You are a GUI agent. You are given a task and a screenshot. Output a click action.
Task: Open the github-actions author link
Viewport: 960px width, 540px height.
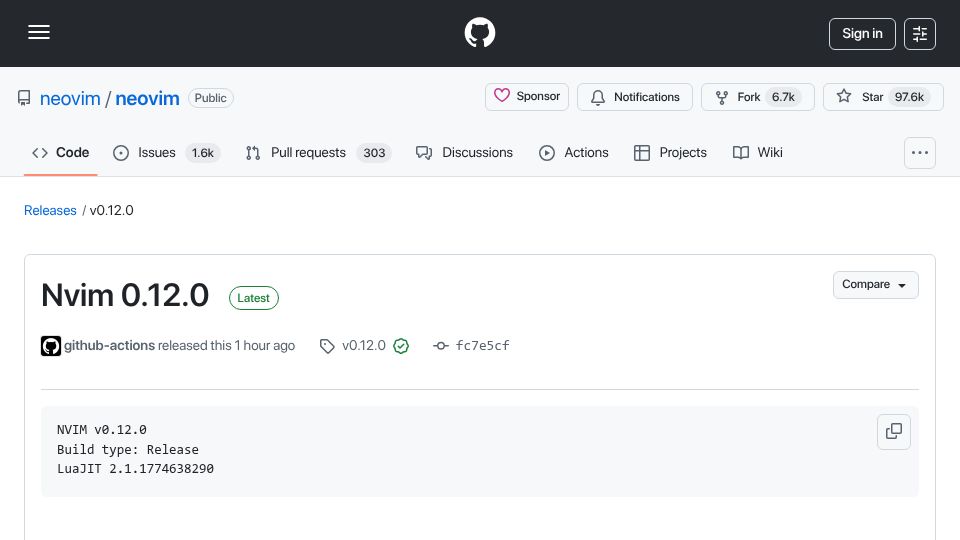(x=110, y=345)
